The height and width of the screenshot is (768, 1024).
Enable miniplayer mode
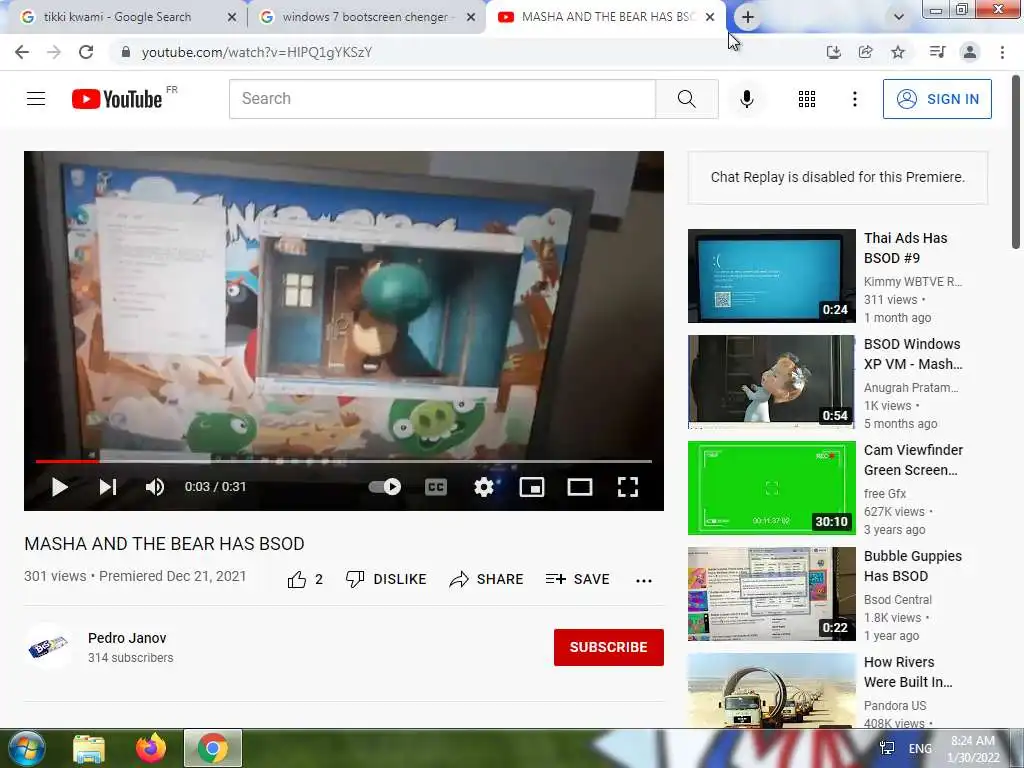[x=532, y=487]
